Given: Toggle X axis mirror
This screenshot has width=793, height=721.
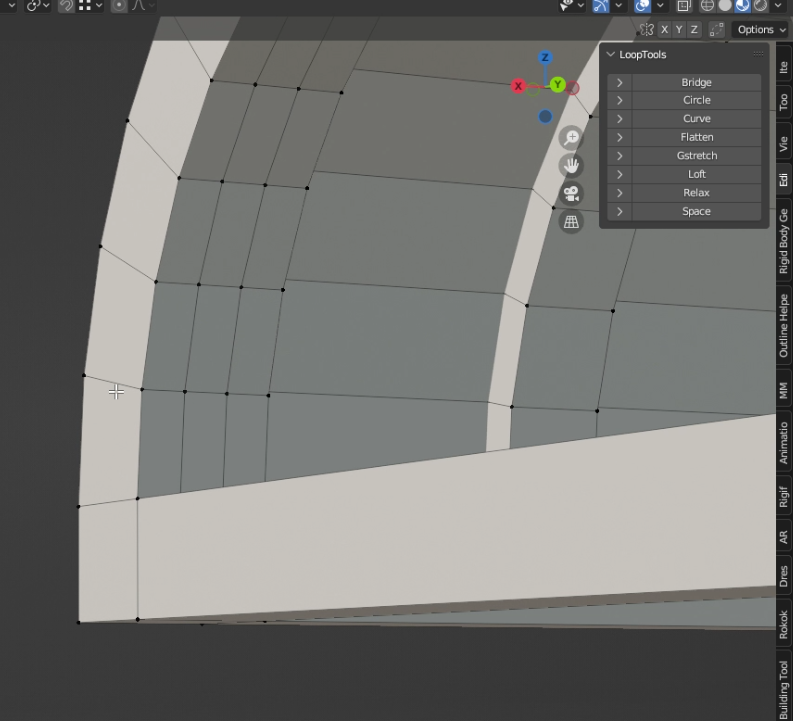Looking at the screenshot, I should tap(665, 30).
